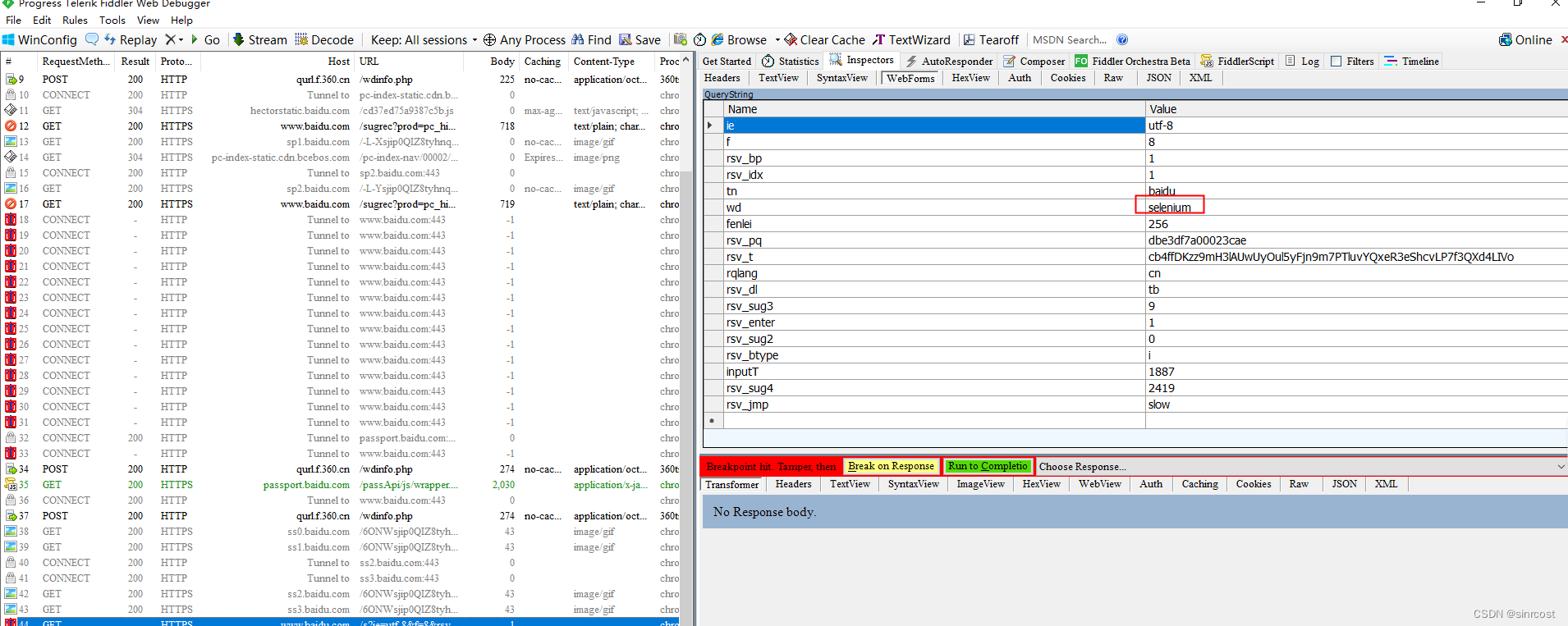1568x626 pixels.
Task: Collapse session list column scroll-up arrow
Action: coord(685,60)
